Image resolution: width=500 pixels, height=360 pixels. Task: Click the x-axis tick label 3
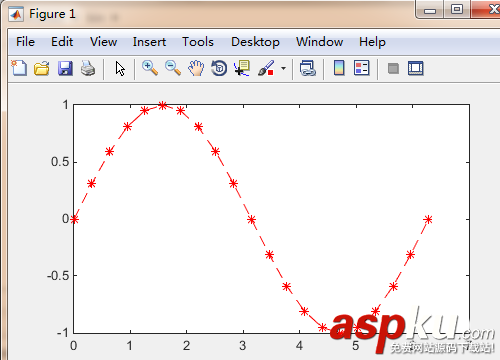(x=243, y=346)
